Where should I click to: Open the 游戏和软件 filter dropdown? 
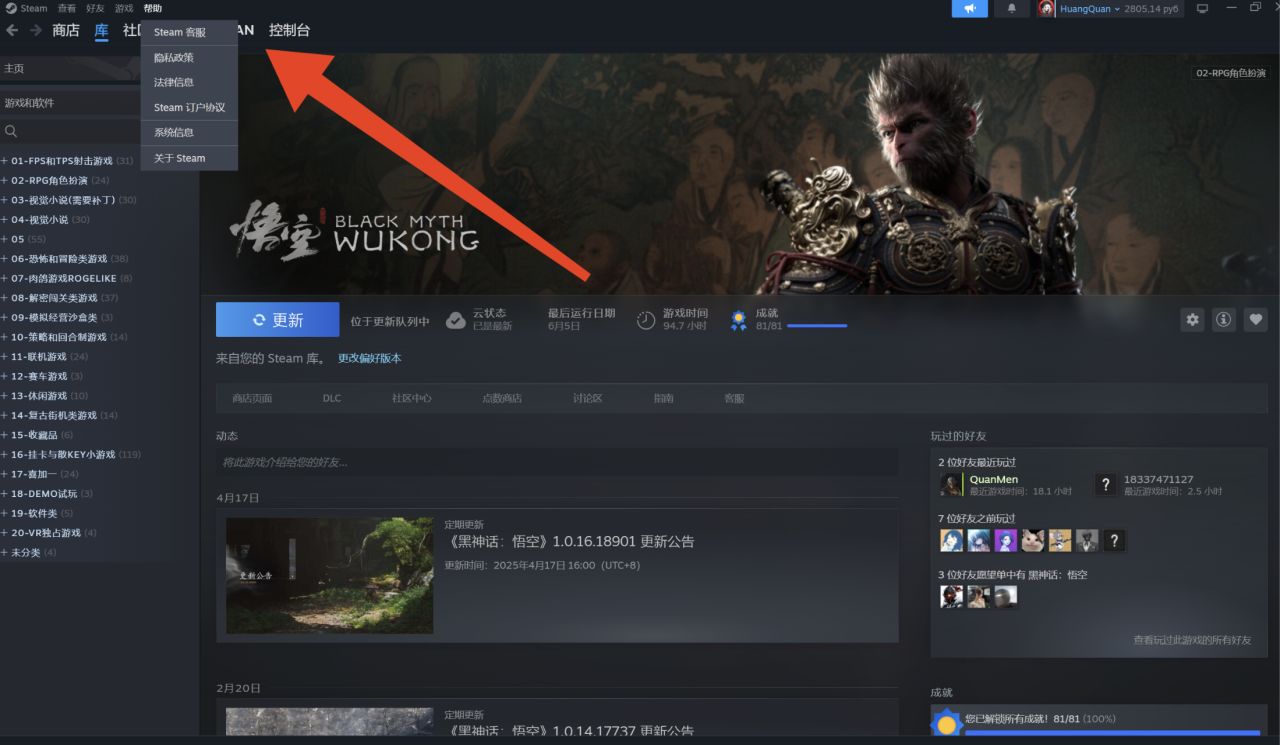pyautogui.click(x=70, y=103)
